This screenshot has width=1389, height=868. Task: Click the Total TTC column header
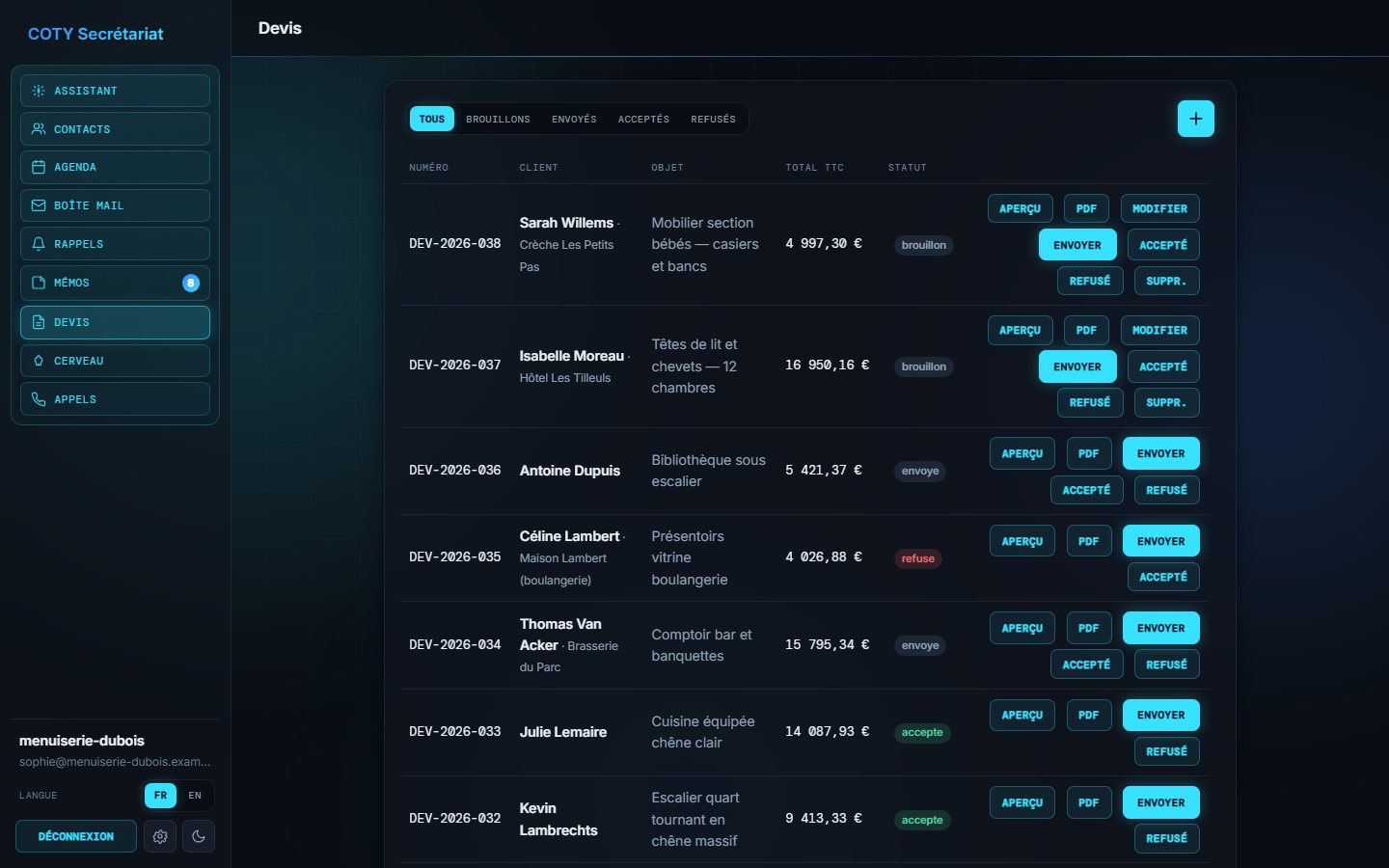[815, 168]
